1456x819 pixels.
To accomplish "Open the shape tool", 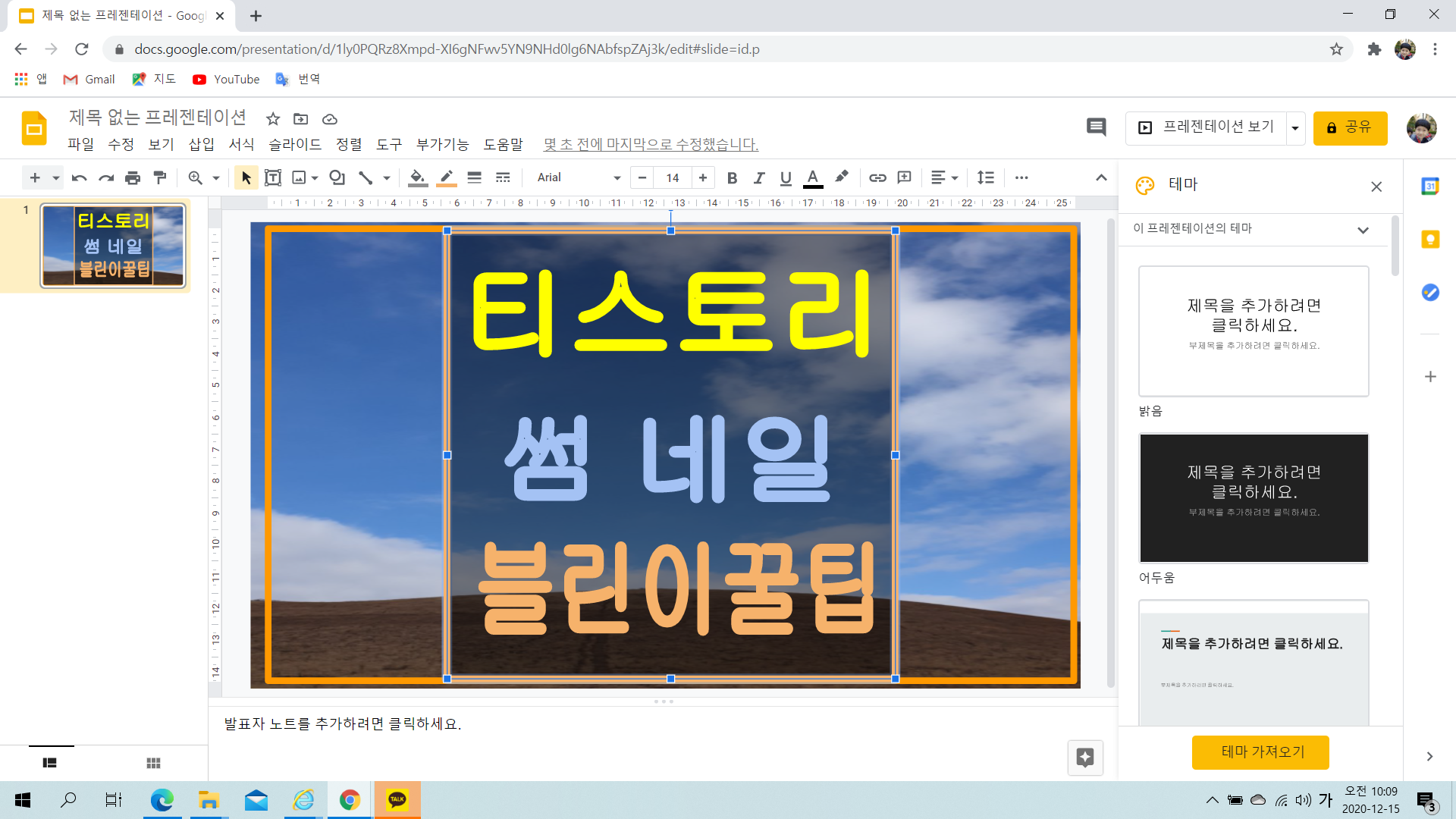I will click(x=337, y=177).
